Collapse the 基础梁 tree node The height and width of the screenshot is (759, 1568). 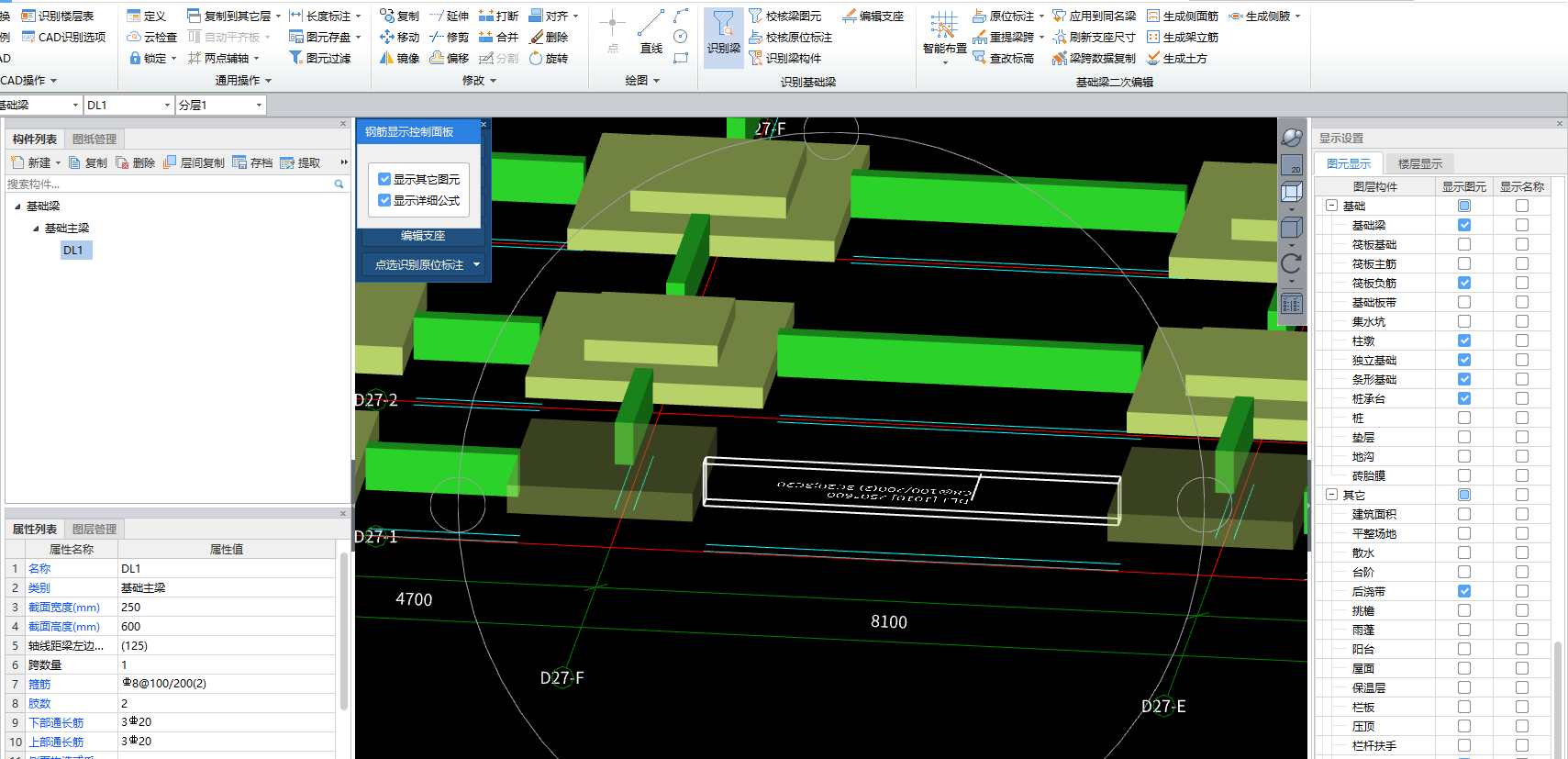coord(17,206)
